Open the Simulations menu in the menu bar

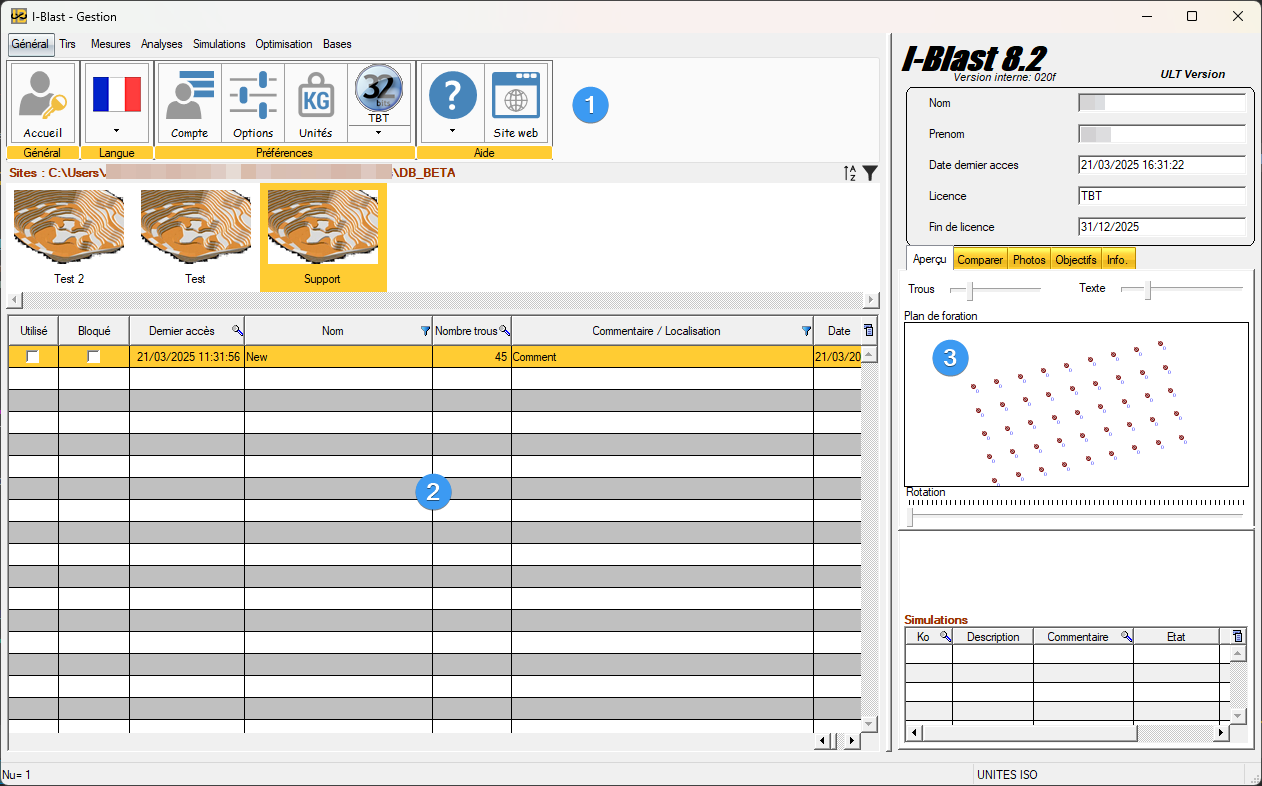tap(219, 44)
